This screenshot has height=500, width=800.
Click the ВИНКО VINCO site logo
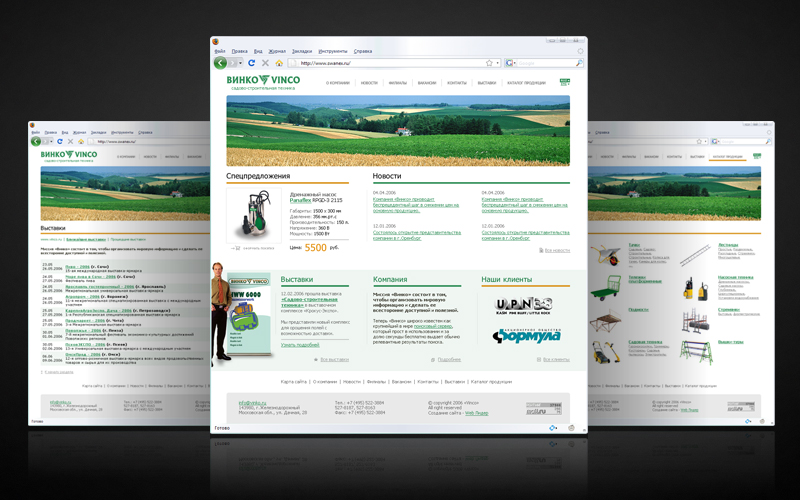[x=263, y=80]
